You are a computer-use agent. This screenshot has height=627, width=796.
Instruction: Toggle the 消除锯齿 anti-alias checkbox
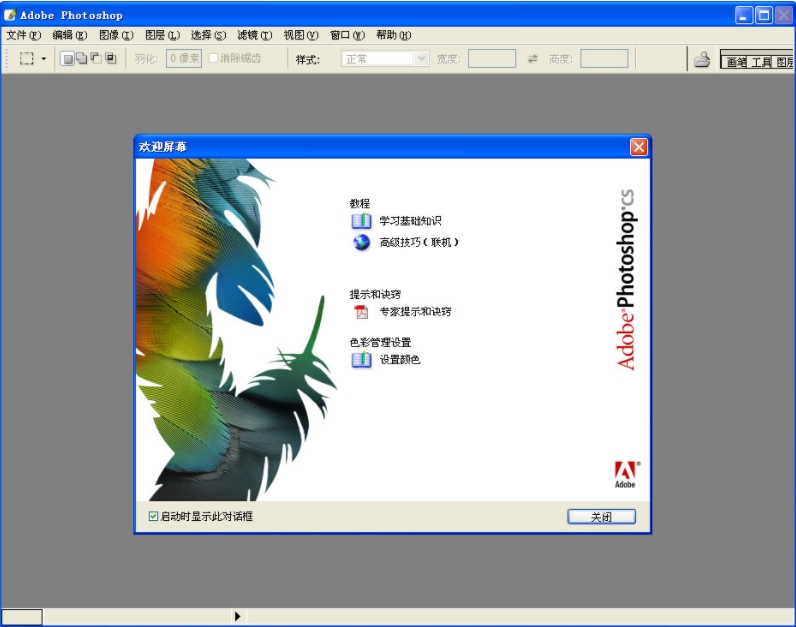[213, 59]
